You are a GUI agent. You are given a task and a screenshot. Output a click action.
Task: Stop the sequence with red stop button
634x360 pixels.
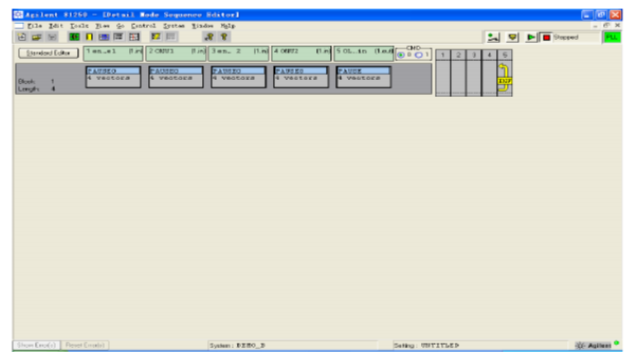click(x=546, y=37)
